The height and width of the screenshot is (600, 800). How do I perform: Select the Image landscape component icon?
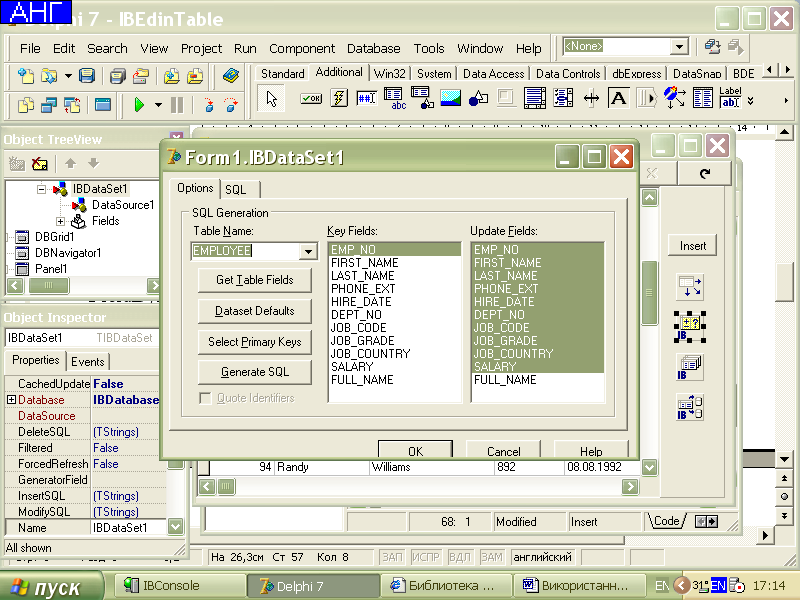tap(451, 98)
